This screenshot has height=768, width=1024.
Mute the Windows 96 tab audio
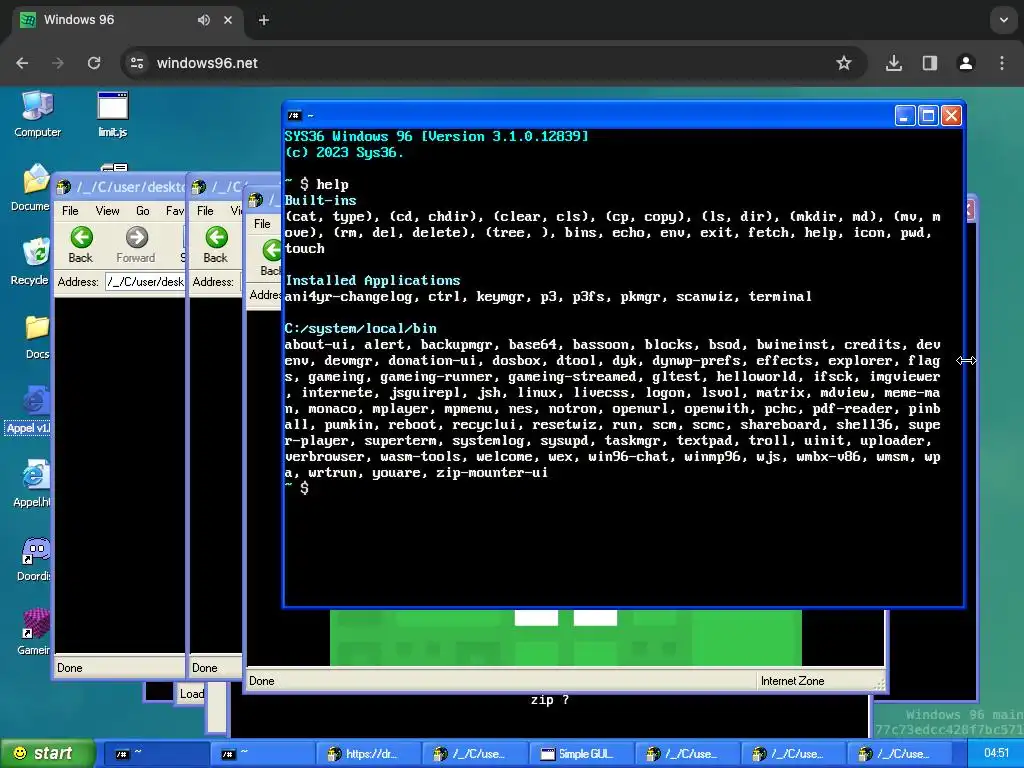tap(204, 20)
